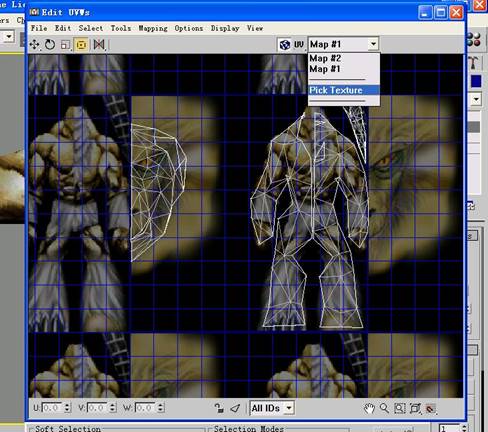The width and height of the screenshot is (488, 432).
Task: Open the Mapping menu
Action: click(x=153, y=28)
